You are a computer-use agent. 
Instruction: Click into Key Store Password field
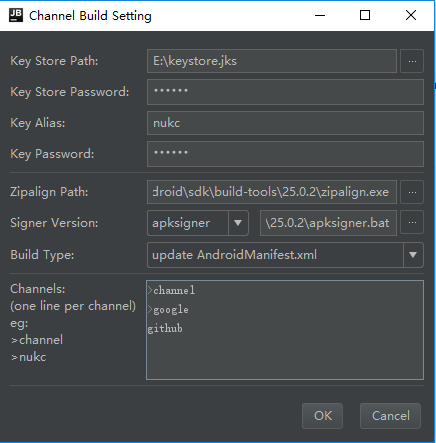tap(285, 92)
